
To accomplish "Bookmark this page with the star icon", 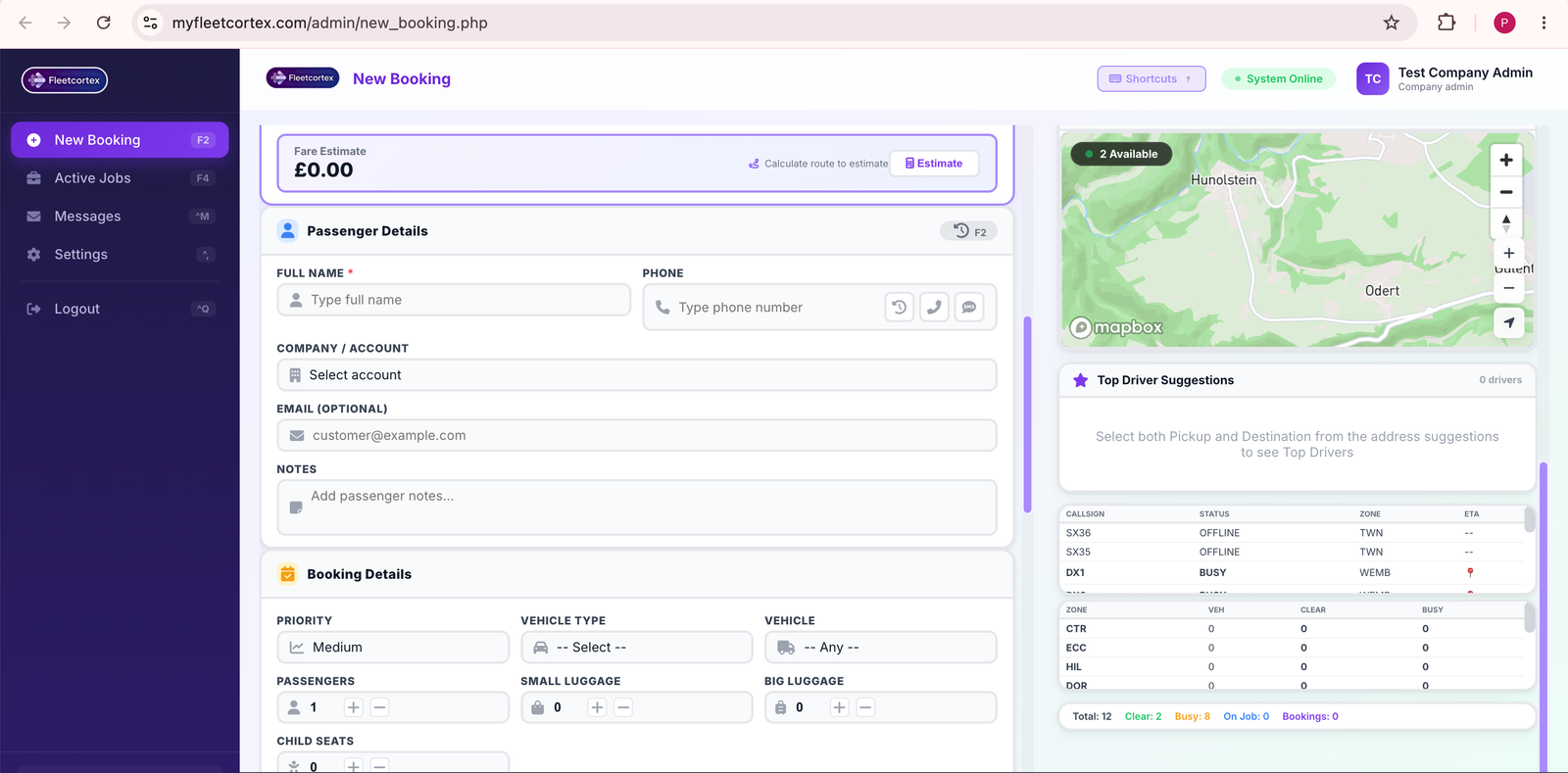I will (1392, 23).
